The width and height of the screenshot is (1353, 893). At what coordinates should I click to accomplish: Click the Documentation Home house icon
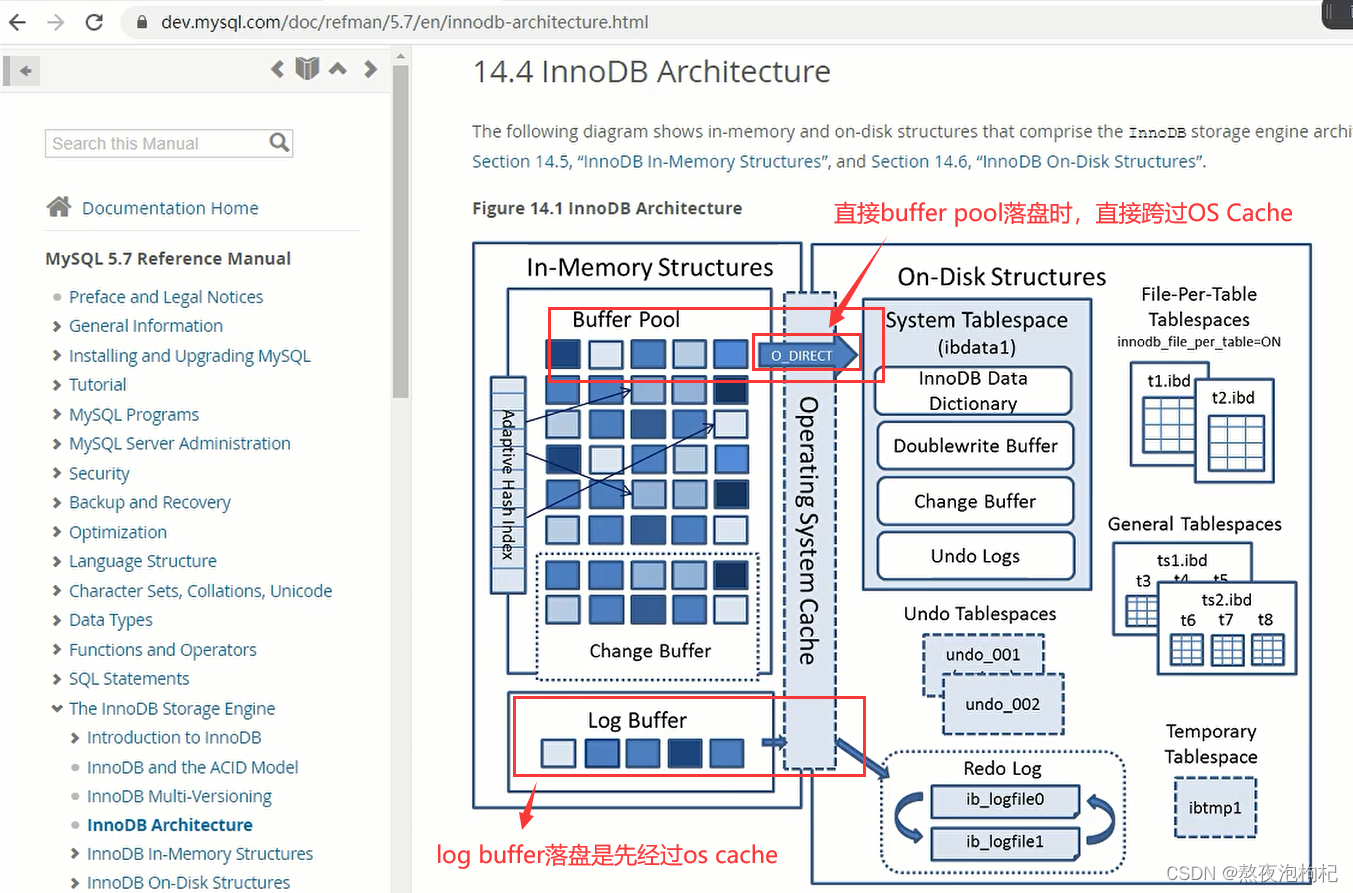59,207
